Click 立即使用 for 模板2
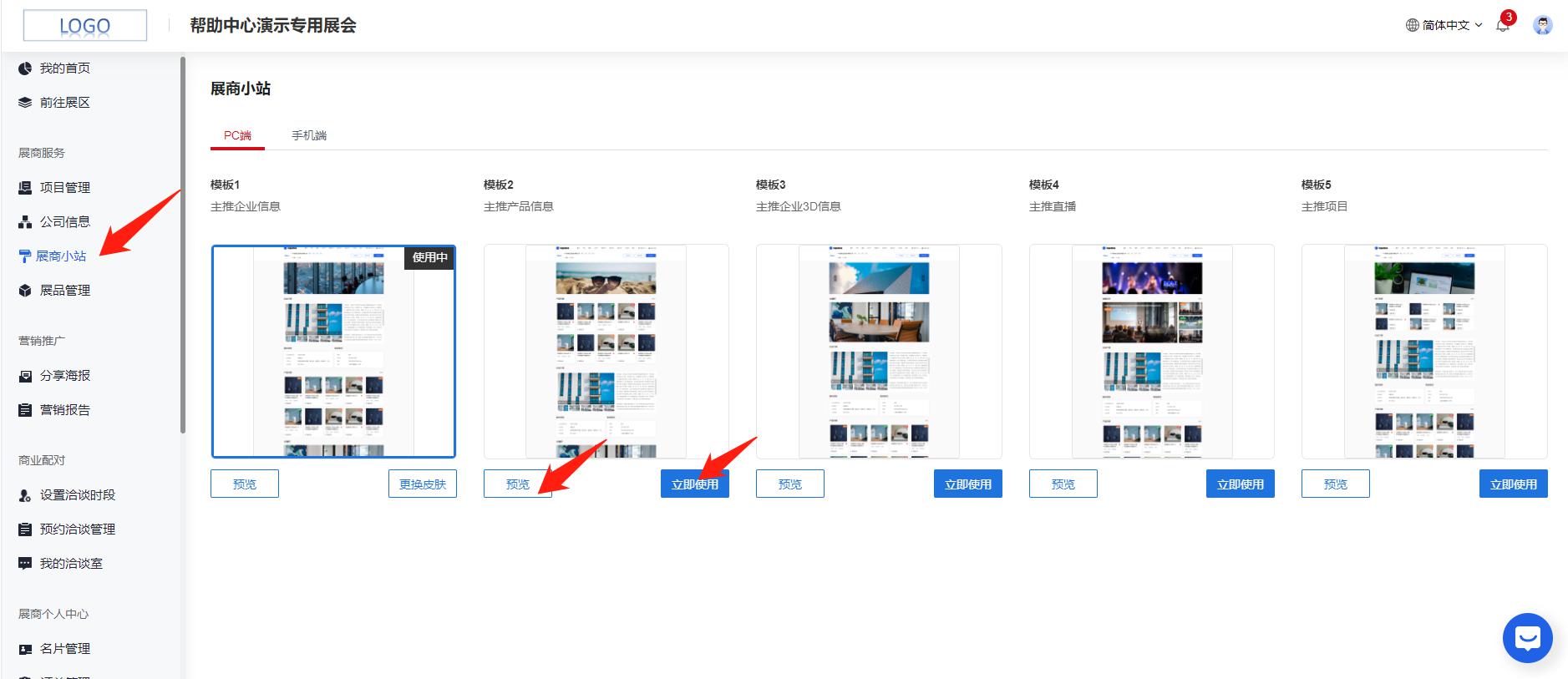This screenshot has height=679, width=1568. tap(694, 484)
